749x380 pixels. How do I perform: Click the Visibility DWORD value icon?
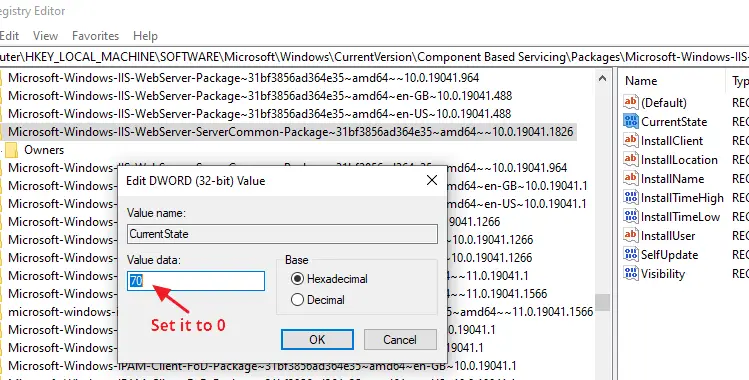pyautogui.click(x=631, y=274)
